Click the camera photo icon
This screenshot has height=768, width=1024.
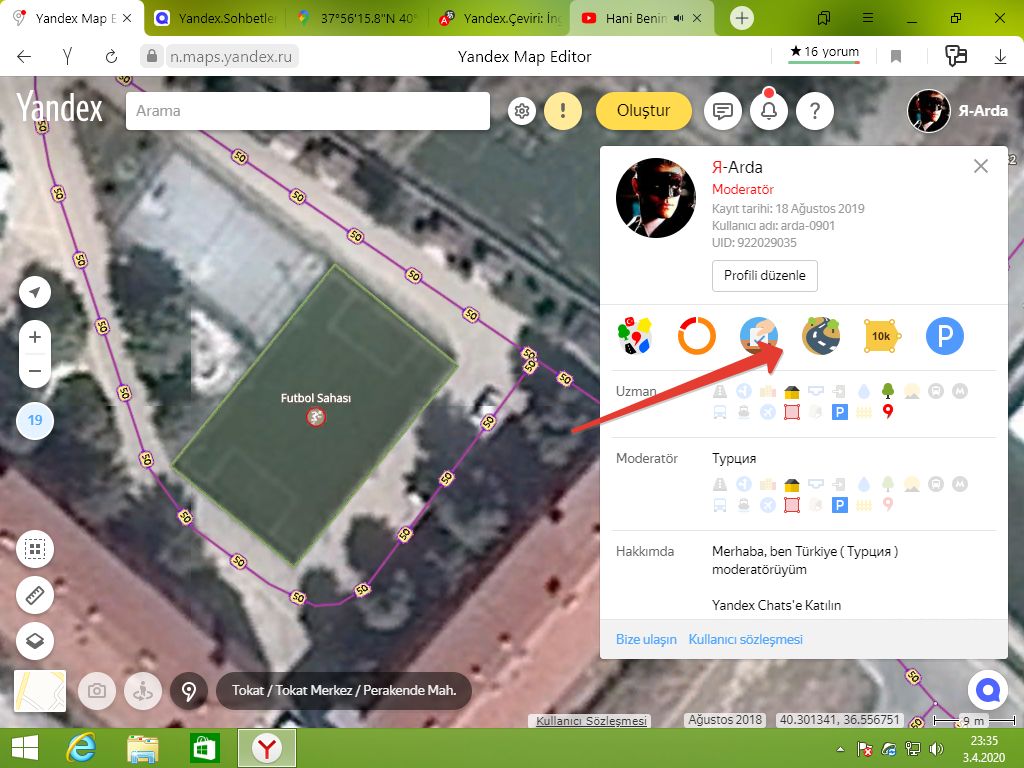97,690
